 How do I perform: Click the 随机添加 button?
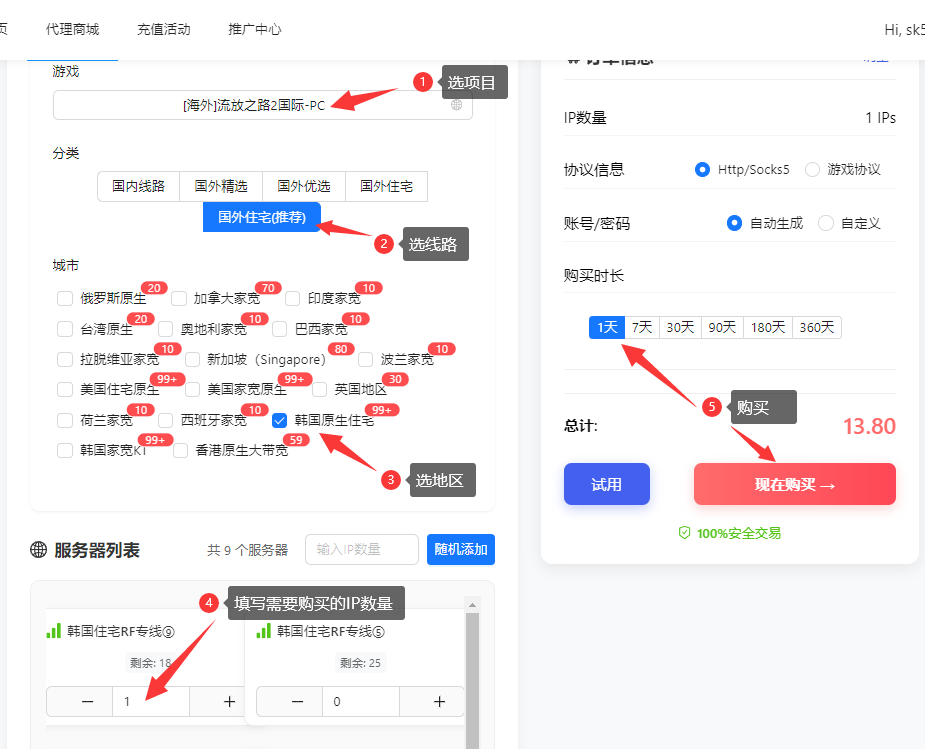pyautogui.click(x=460, y=549)
